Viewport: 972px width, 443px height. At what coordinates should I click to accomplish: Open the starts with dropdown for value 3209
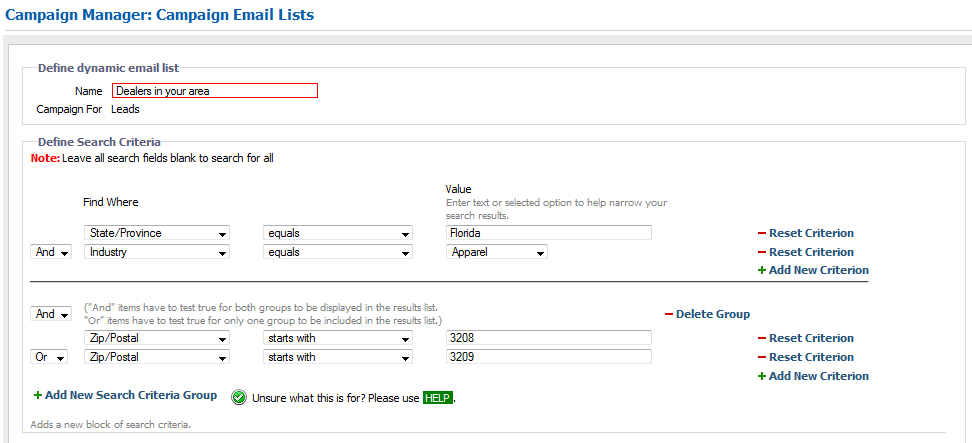pos(337,357)
